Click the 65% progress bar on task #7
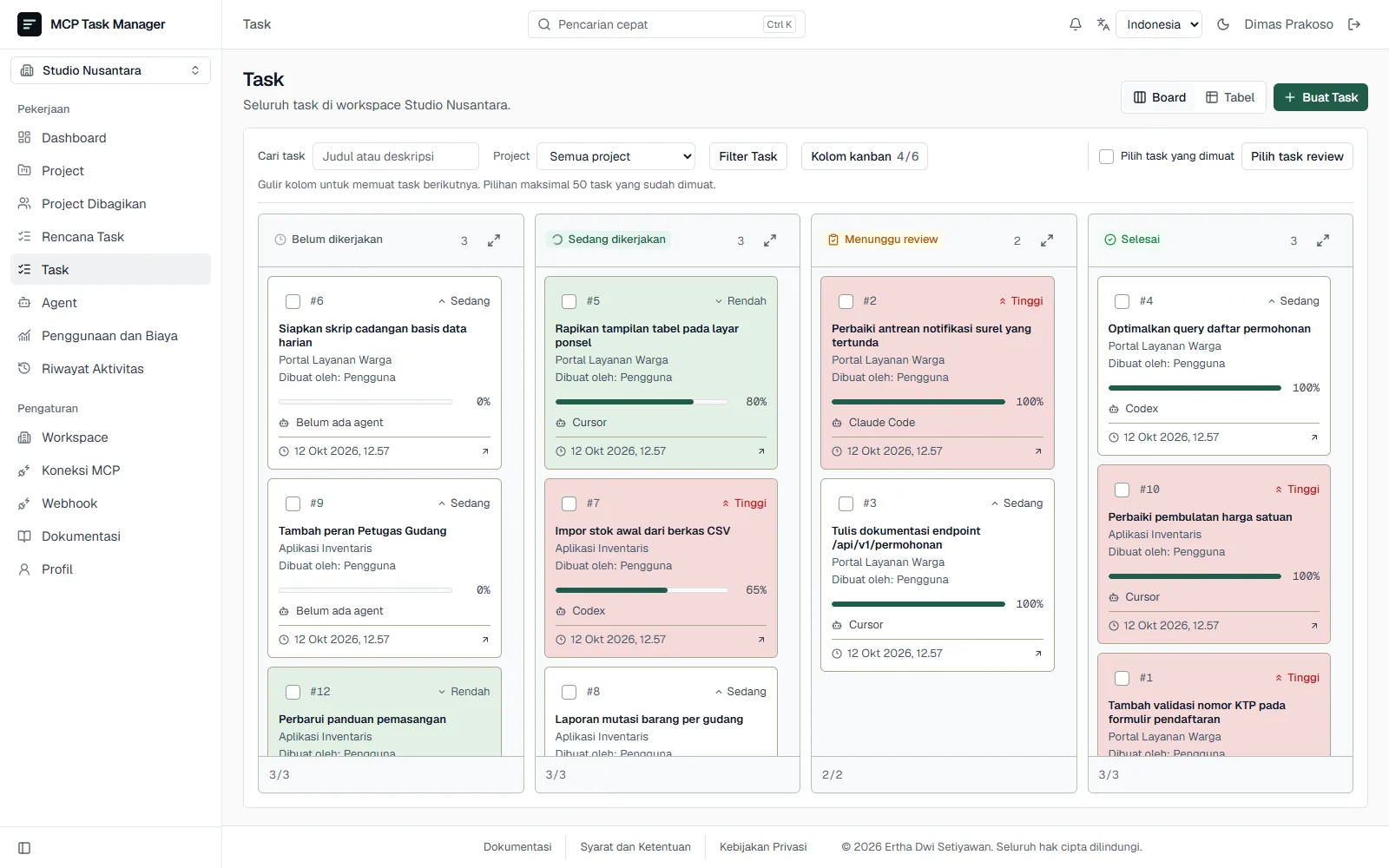Image resolution: width=1389 pixels, height=868 pixels. pyautogui.click(x=642, y=590)
